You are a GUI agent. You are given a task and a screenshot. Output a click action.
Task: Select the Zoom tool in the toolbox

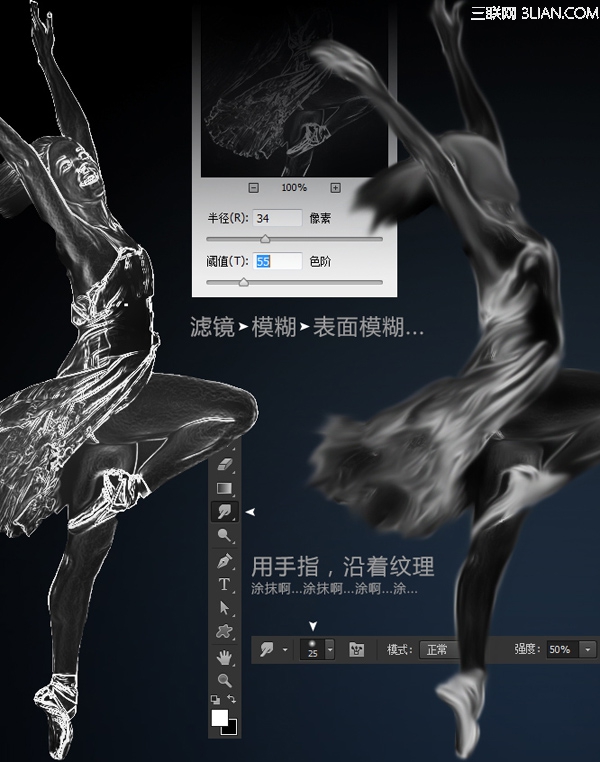click(x=224, y=680)
